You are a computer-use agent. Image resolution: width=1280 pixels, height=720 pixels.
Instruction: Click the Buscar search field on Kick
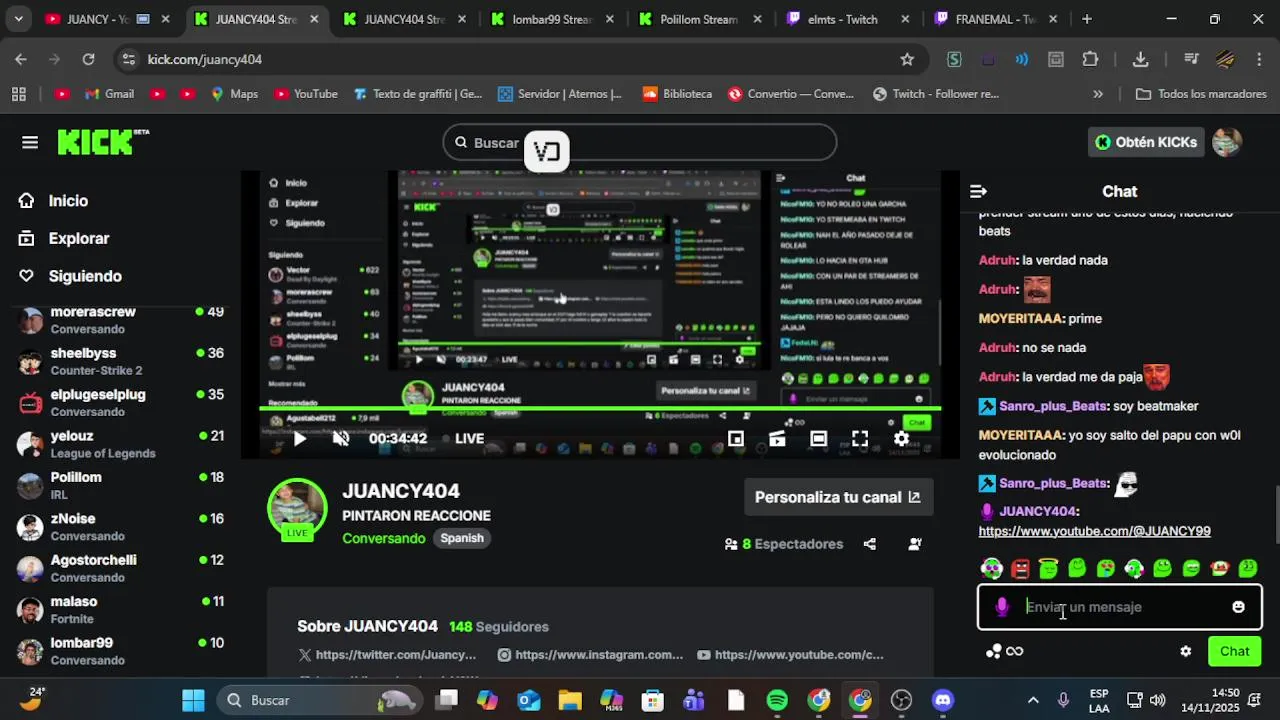[x=640, y=142]
